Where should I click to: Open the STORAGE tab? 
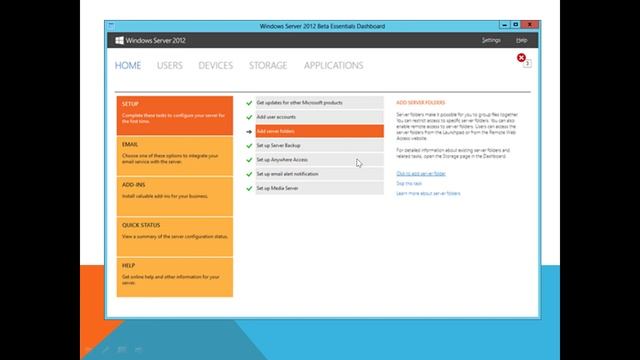click(x=268, y=66)
